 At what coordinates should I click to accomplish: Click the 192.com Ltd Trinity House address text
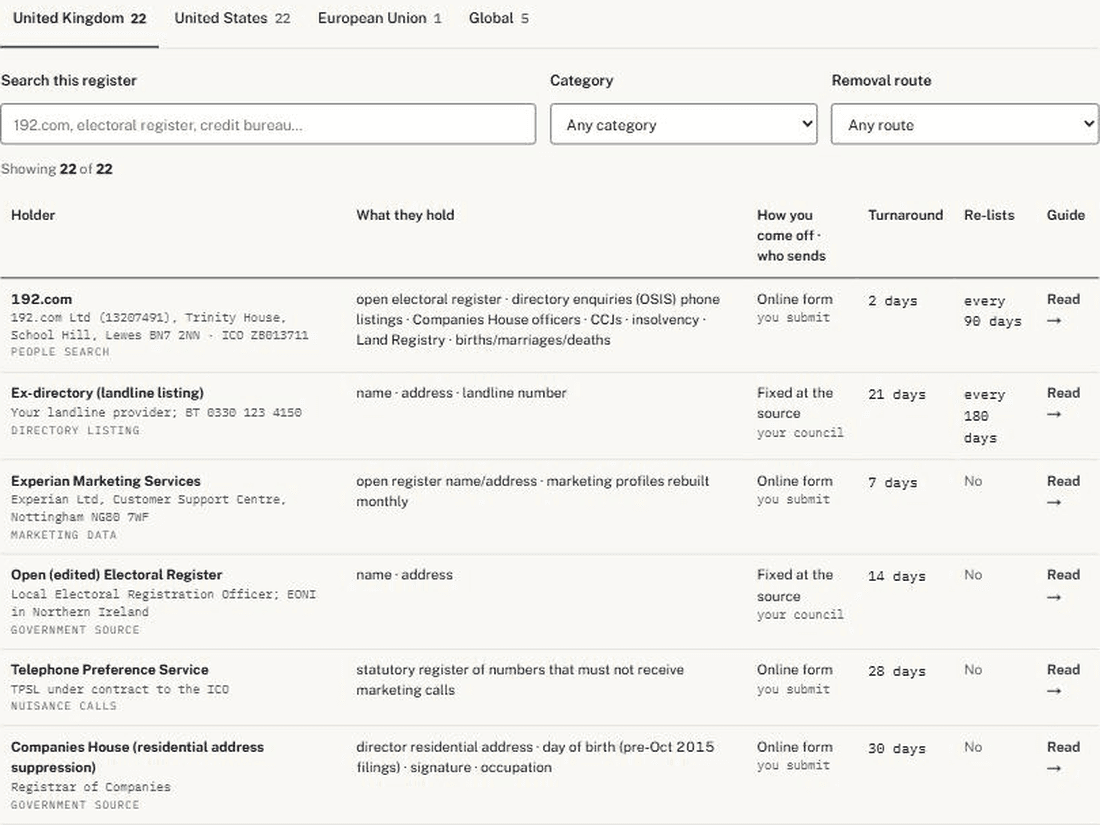(x=159, y=326)
